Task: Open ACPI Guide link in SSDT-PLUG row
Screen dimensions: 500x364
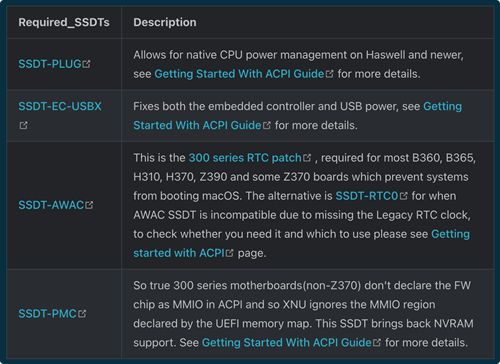Action: coord(239,74)
